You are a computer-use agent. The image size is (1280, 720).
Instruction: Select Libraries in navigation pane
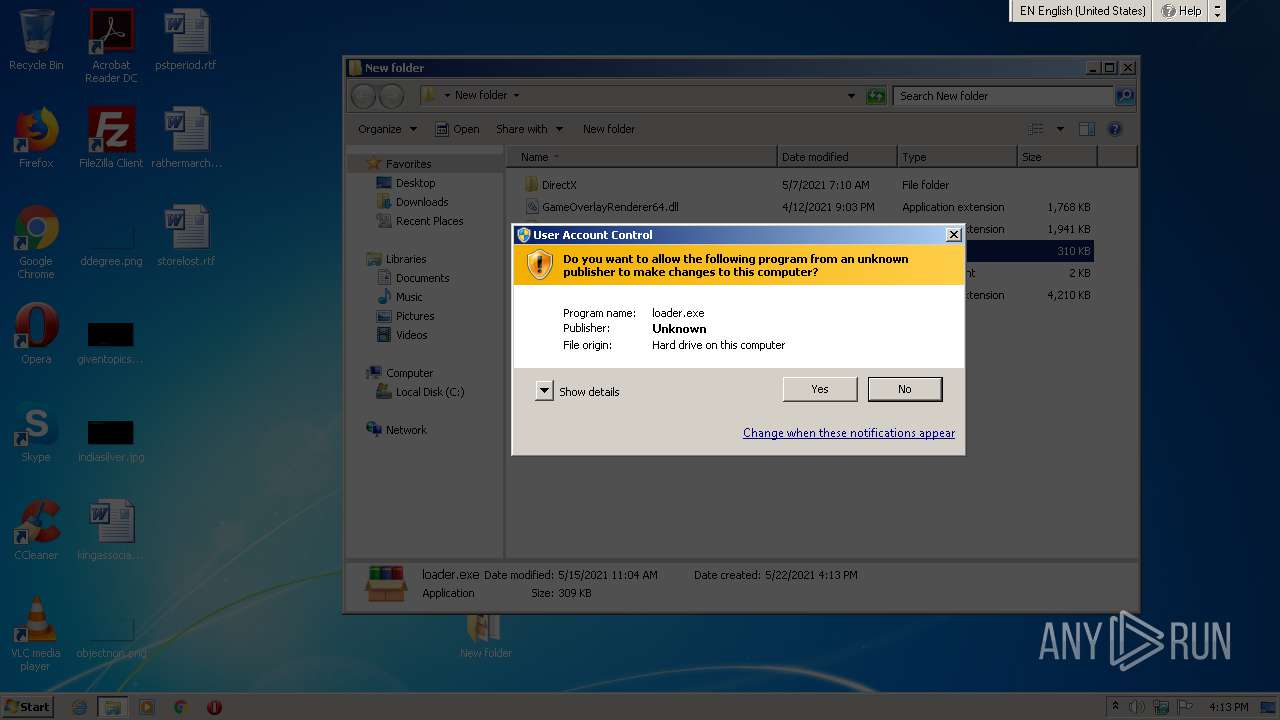[x=406, y=259]
